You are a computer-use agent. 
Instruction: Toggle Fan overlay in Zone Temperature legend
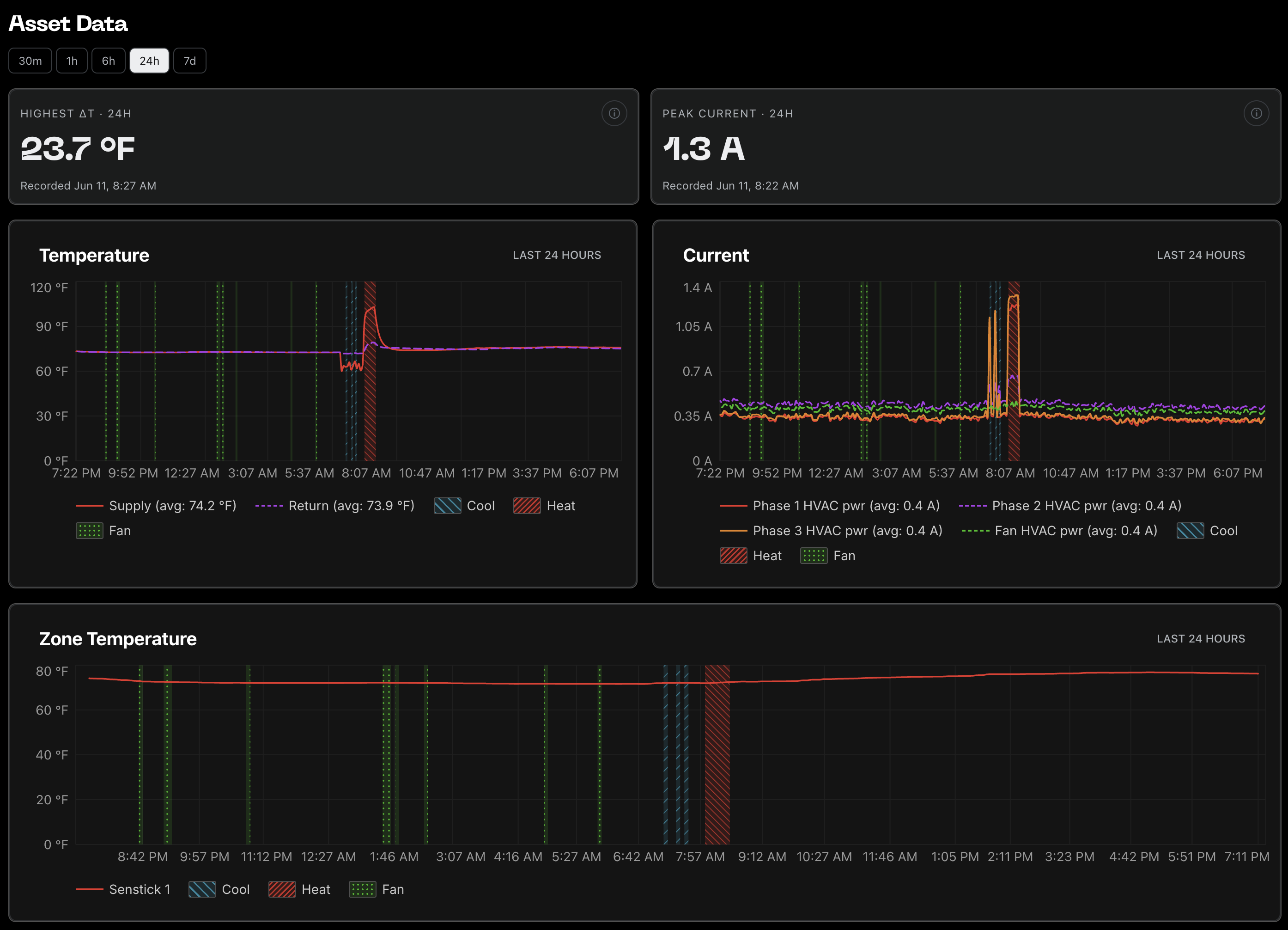click(x=376, y=889)
